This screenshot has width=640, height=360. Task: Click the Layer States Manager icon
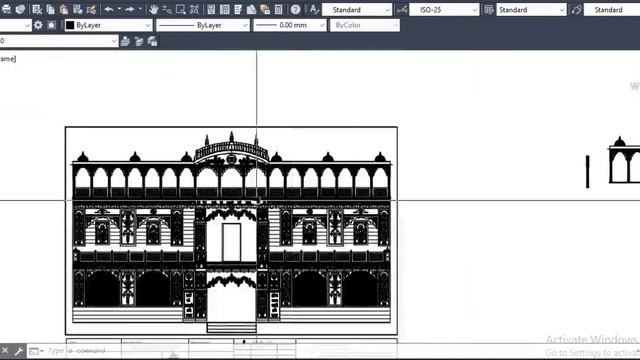(152, 41)
